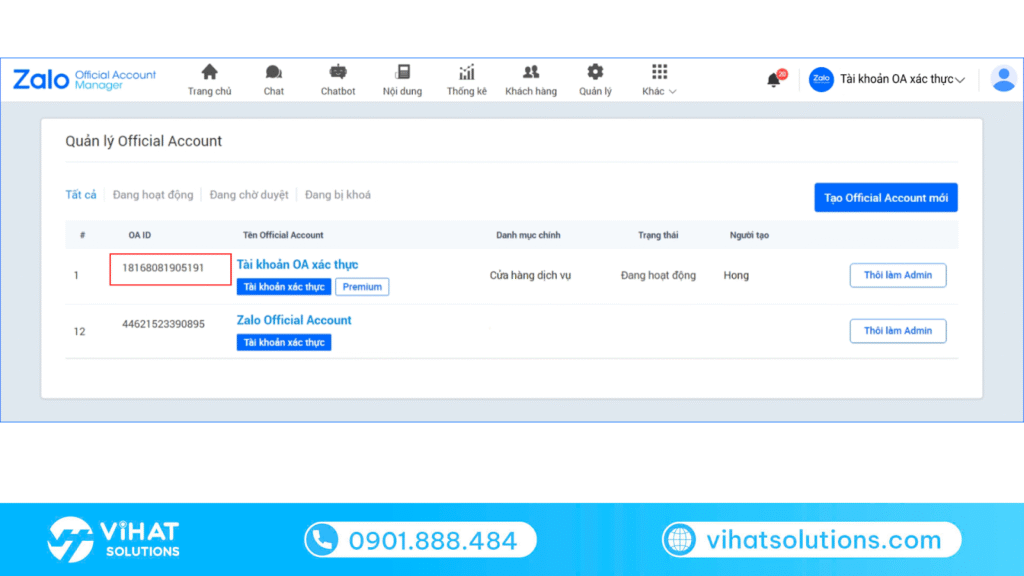Click the globe icon beside vihatsolutions.com
Image resolution: width=1024 pixels, height=576 pixels.
point(680,539)
